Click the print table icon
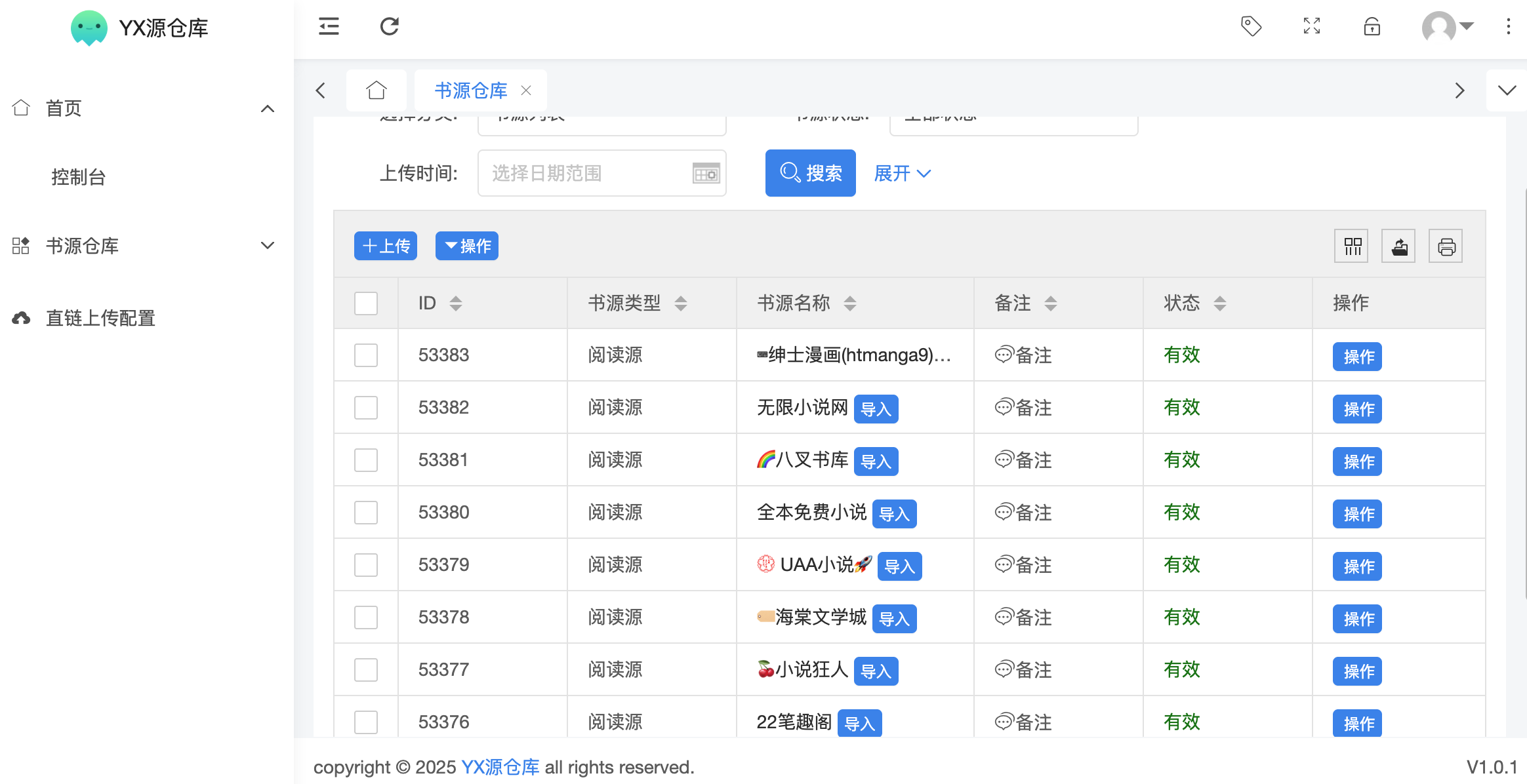This screenshot has height=784, width=1527. pos(1446,246)
